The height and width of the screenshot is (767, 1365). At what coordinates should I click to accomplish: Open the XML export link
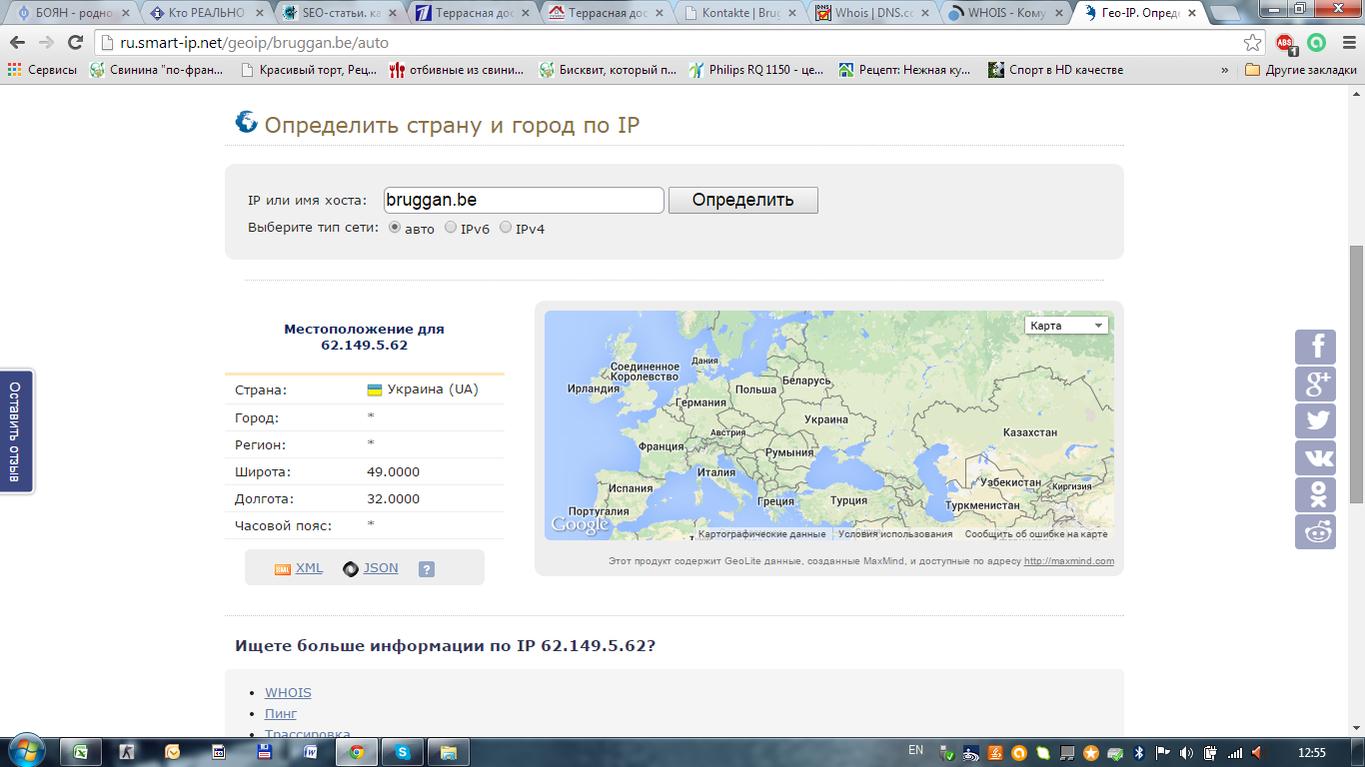coord(309,568)
